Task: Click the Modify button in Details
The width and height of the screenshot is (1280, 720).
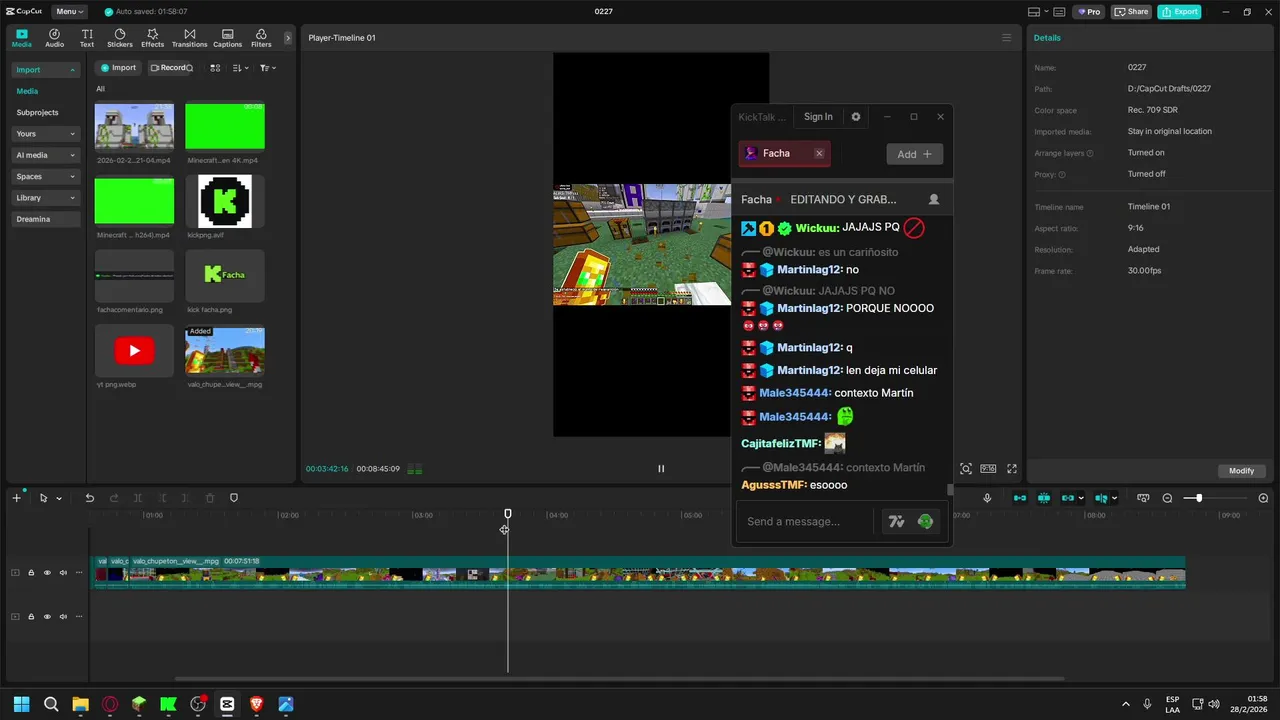Action: pyautogui.click(x=1241, y=471)
